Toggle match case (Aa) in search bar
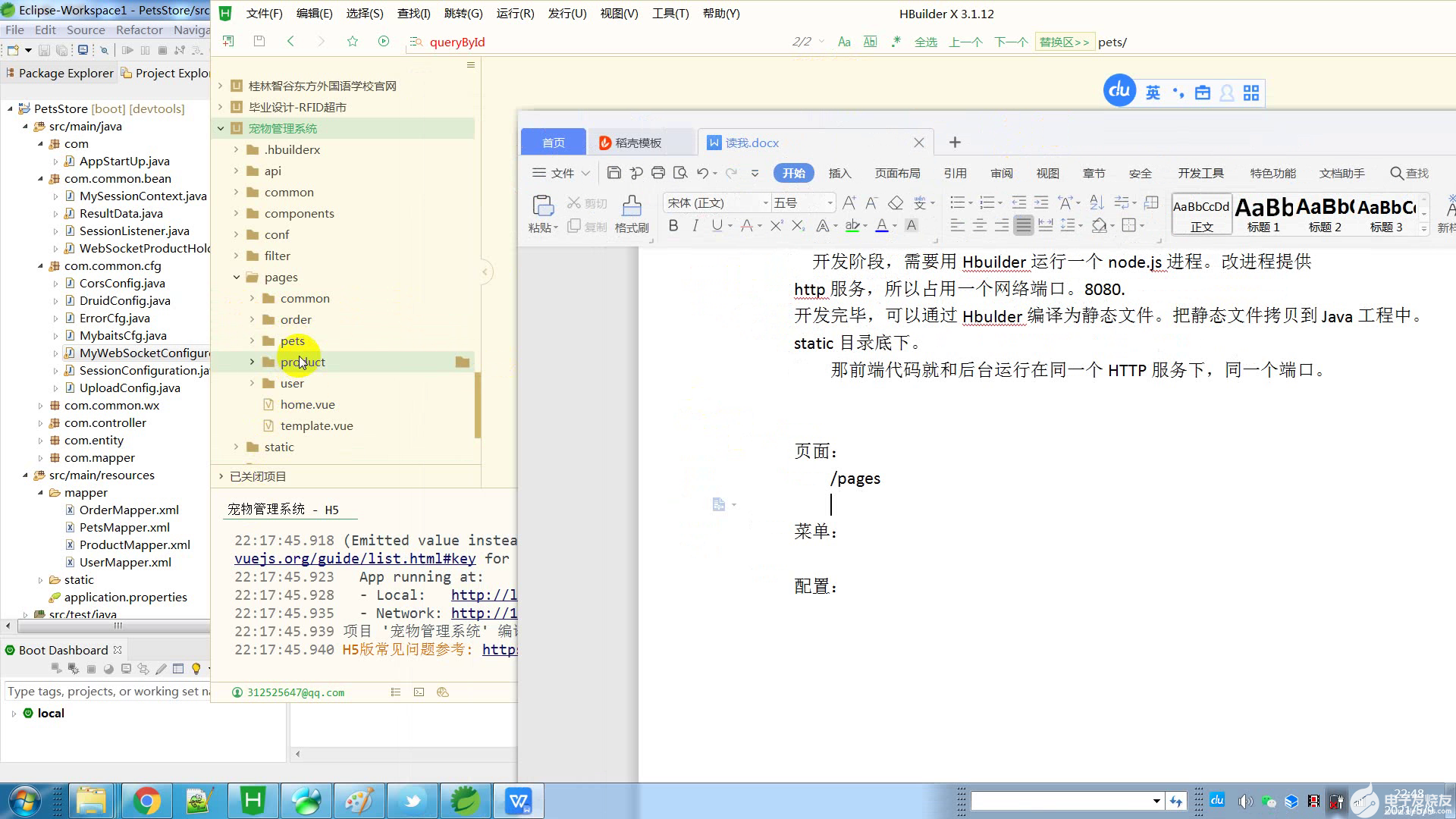This screenshot has width=1456, height=819. (x=844, y=42)
